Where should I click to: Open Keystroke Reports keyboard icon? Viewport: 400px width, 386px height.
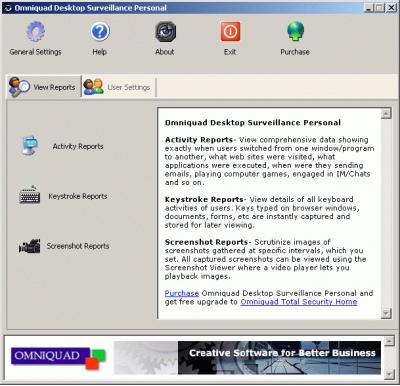[x=30, y=195]
